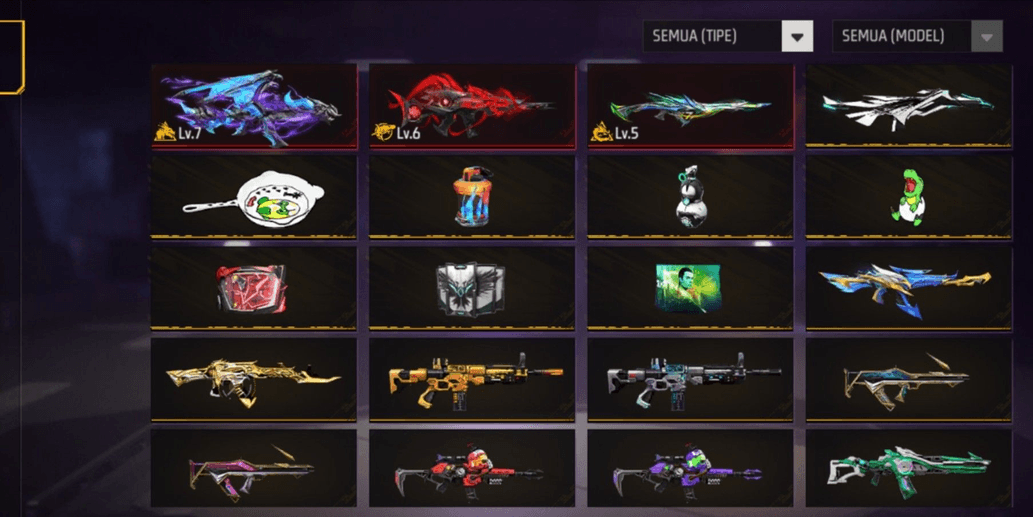Select the purple character sniper skin

tap(690, 468)
